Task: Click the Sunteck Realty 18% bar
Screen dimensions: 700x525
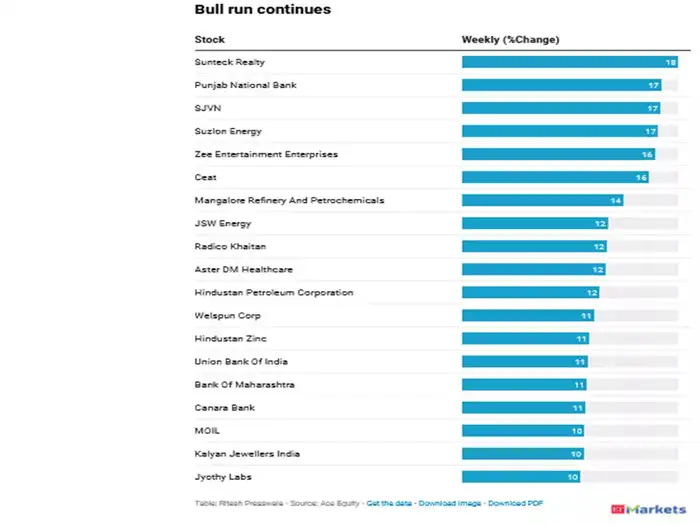Action: (570, 62)
